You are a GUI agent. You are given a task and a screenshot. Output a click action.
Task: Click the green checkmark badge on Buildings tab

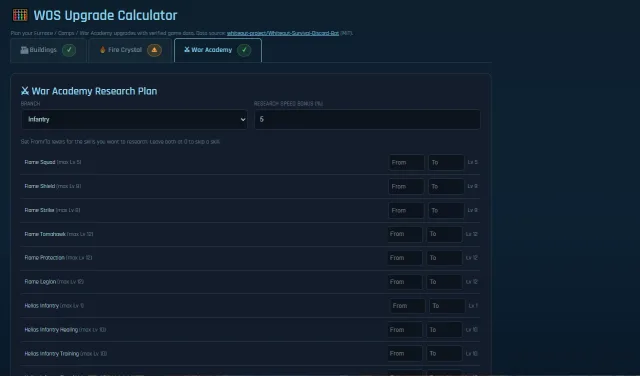tap(69, 50)
